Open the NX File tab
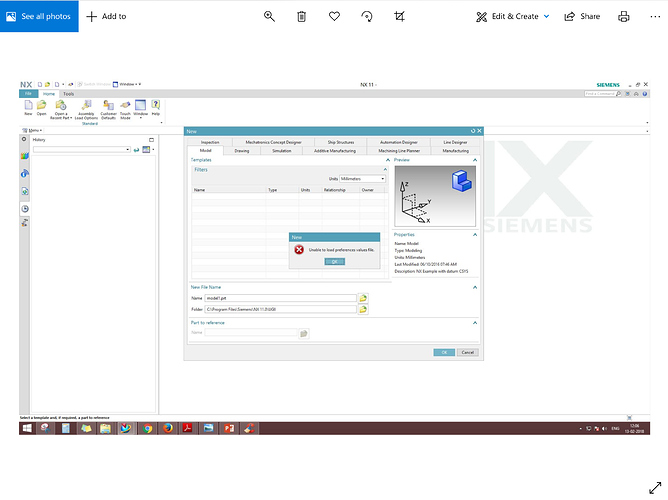The image size is (668, 500). coord(28,94)
